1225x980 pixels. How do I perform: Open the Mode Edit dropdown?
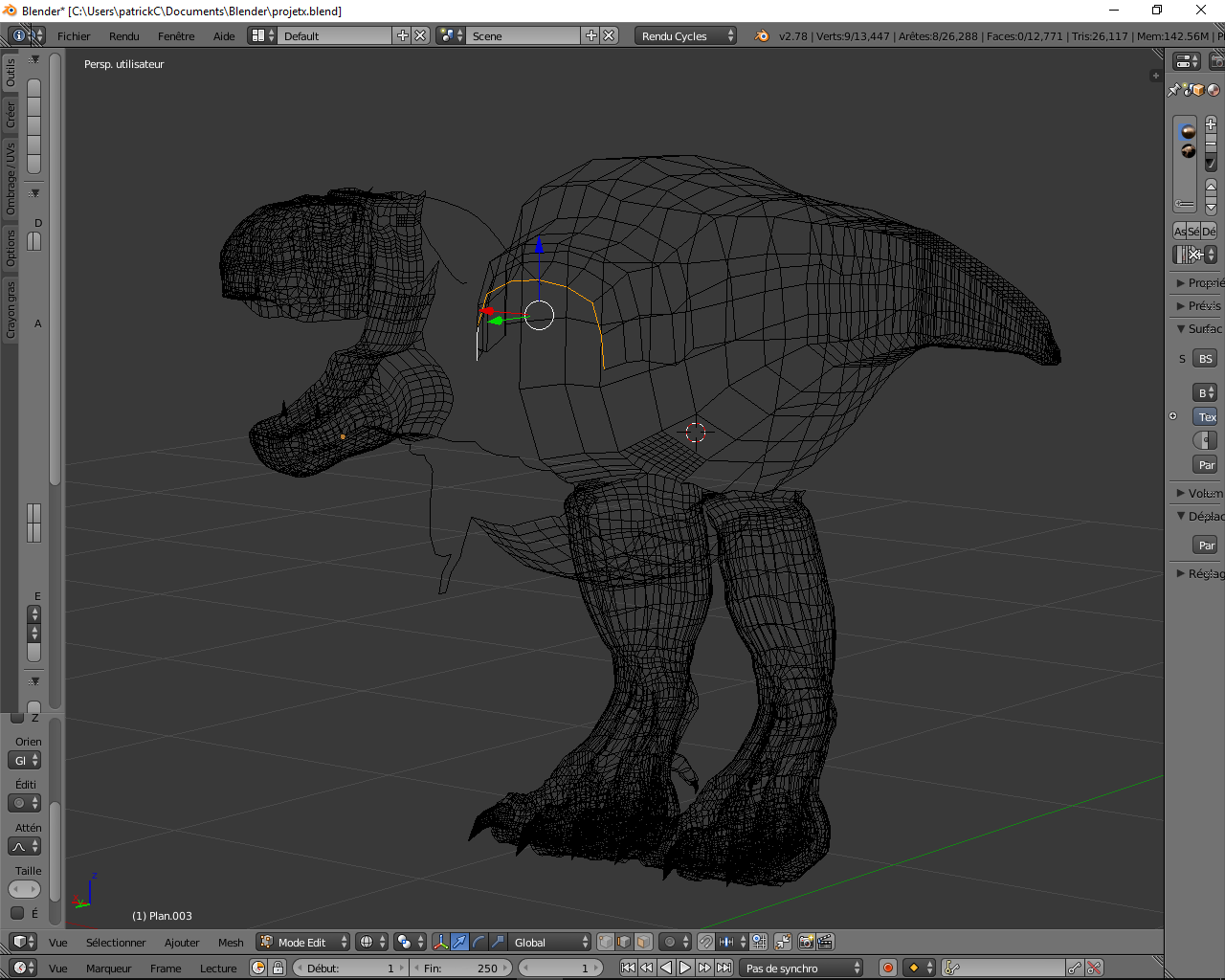tap(303, 942)
